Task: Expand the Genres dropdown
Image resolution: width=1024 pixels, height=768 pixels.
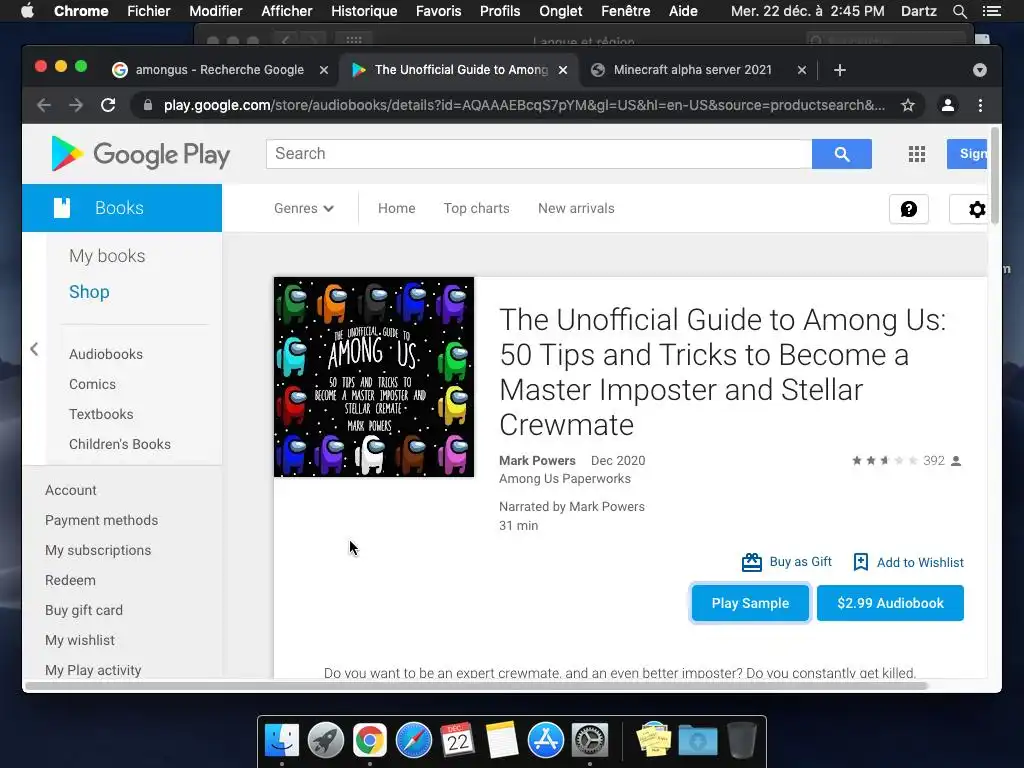Action: (304, 208)
